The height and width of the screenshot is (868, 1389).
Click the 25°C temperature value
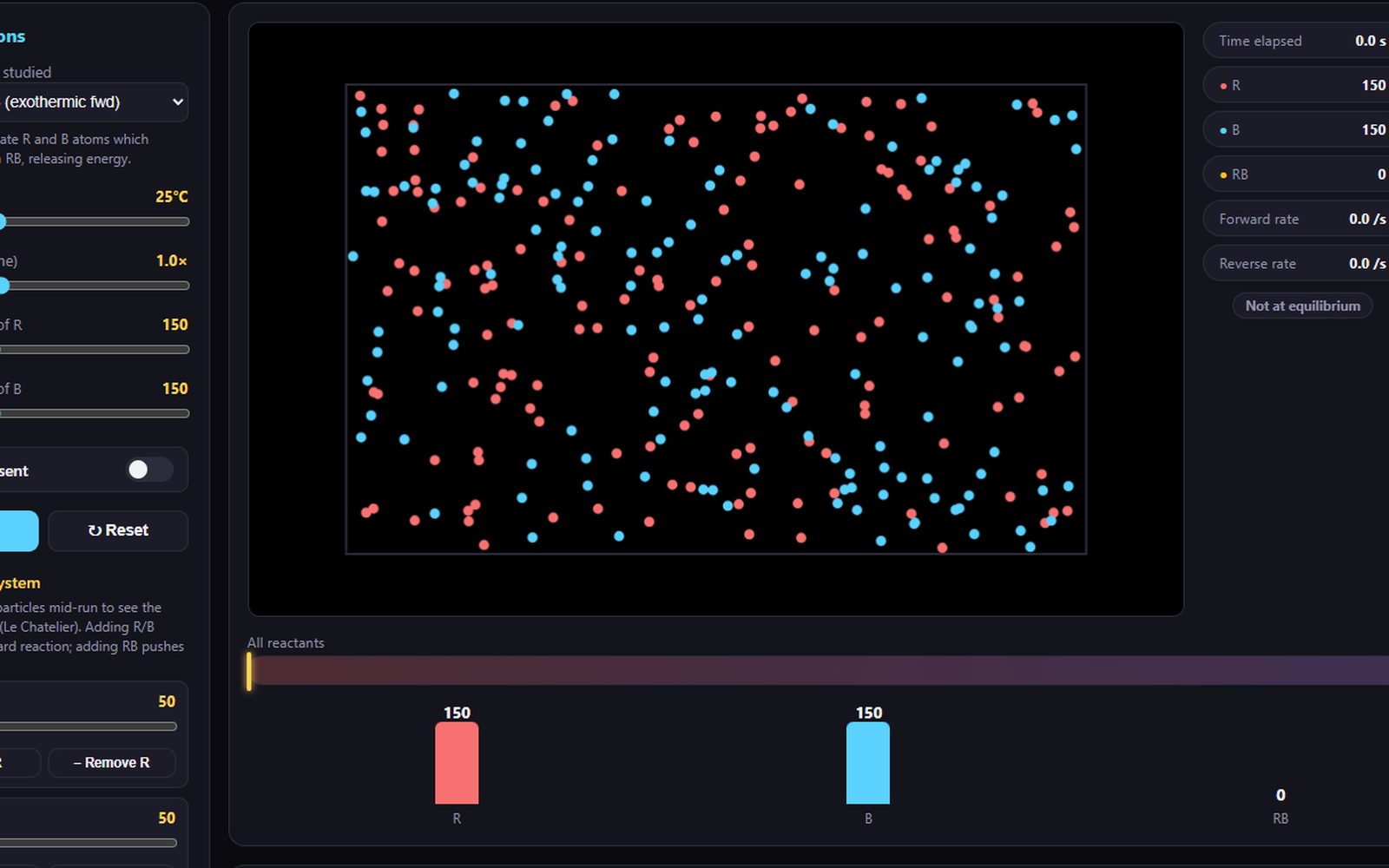point(172,197)
